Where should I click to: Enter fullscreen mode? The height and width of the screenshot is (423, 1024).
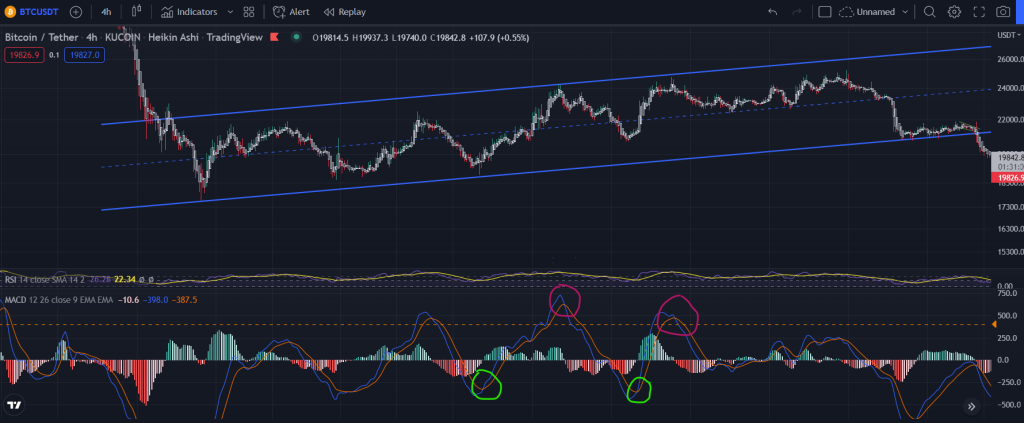pos(979,12)
